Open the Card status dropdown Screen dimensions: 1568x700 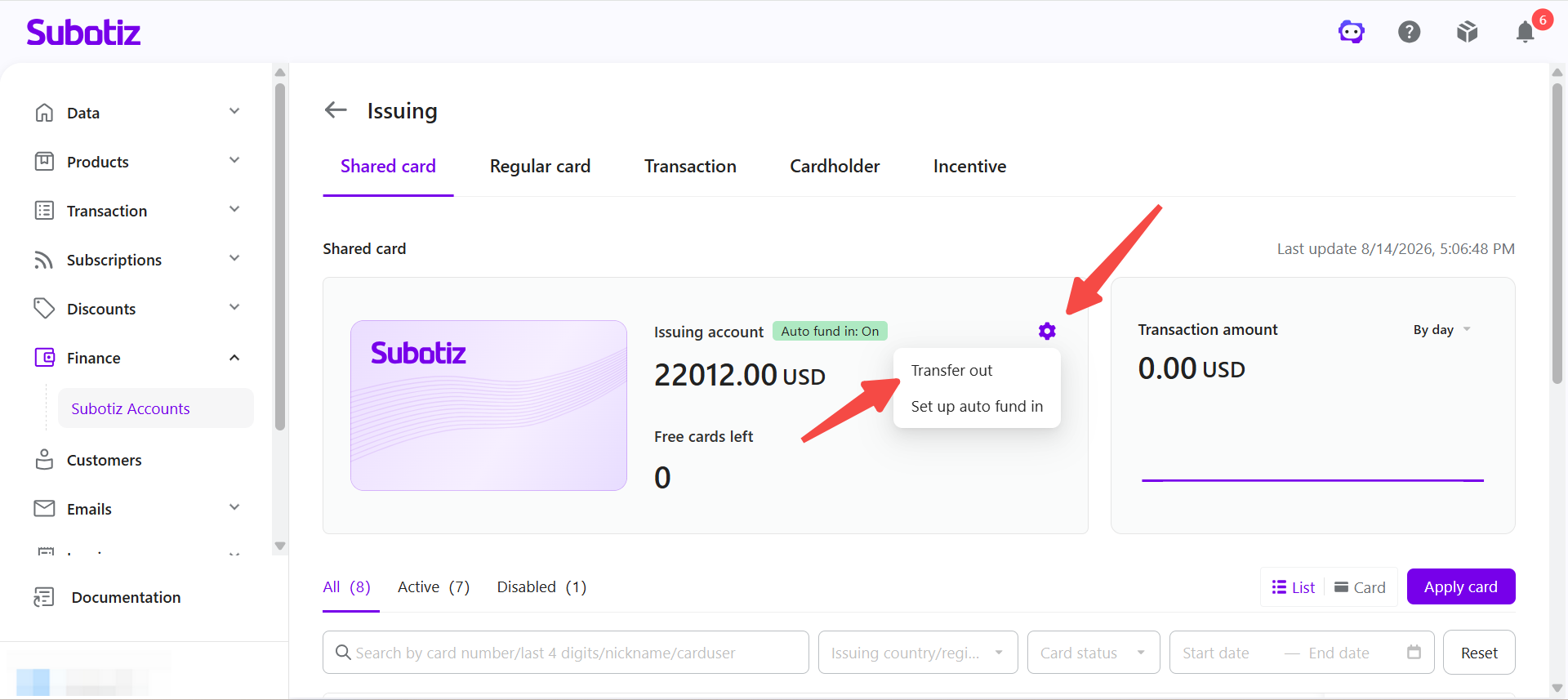coord(1094,653)
